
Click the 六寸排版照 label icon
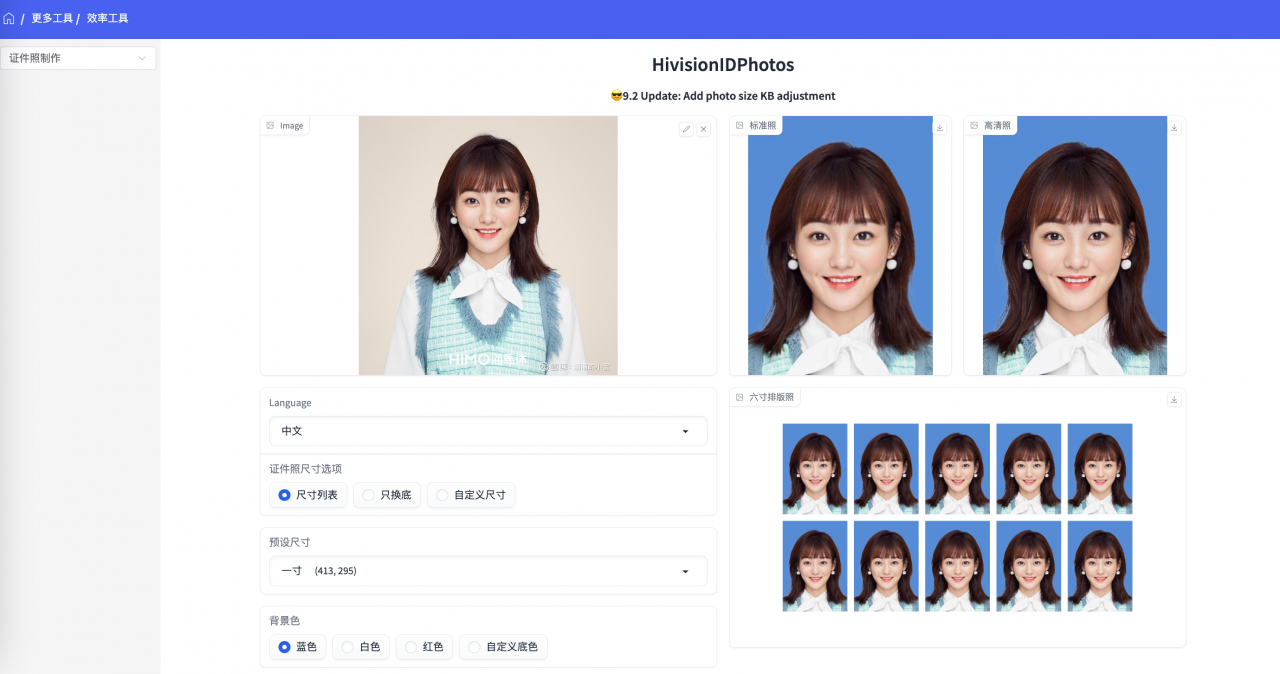pyautogui.click(x=740, y=397)
